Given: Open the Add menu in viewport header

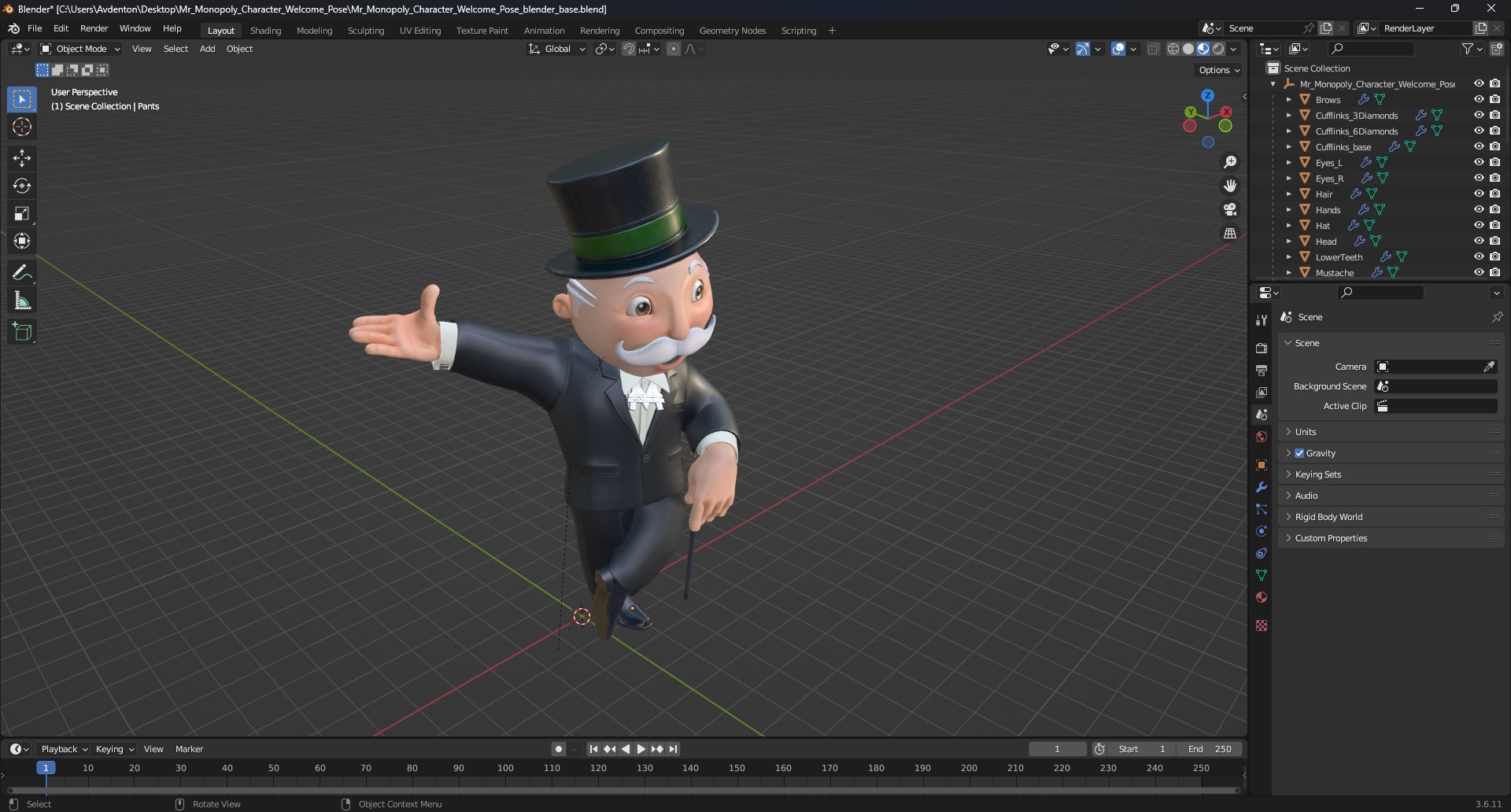Looking at the screenshot, I should [x=207, y=49].
